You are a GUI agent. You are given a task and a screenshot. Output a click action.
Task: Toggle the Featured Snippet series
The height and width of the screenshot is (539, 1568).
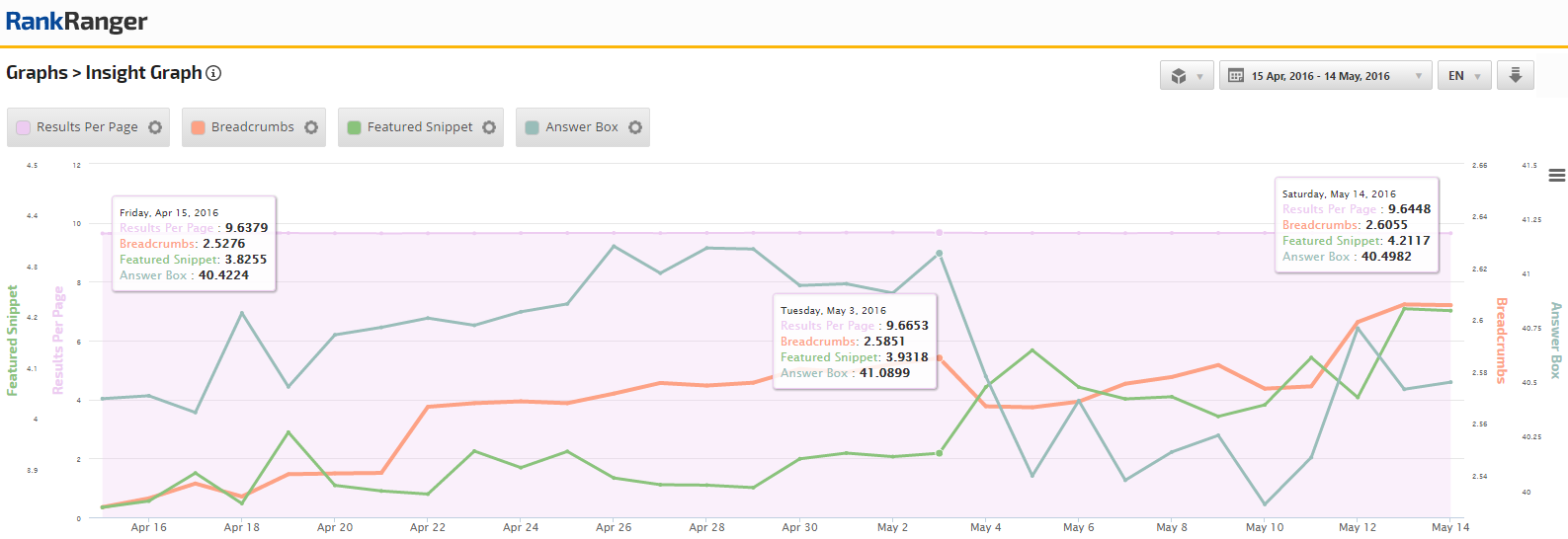(x=419, y=127)
